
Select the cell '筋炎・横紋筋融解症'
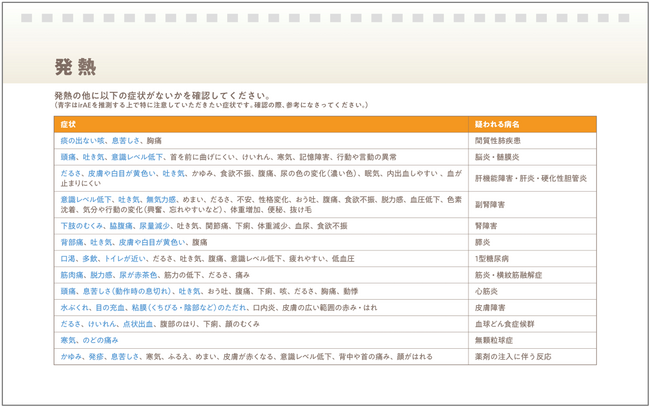tap(532, 275)
